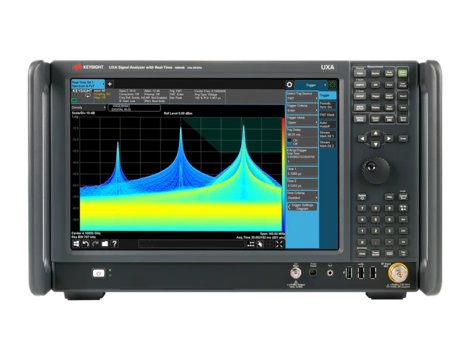Click the SWEEP hardkey

click(360, 96)
